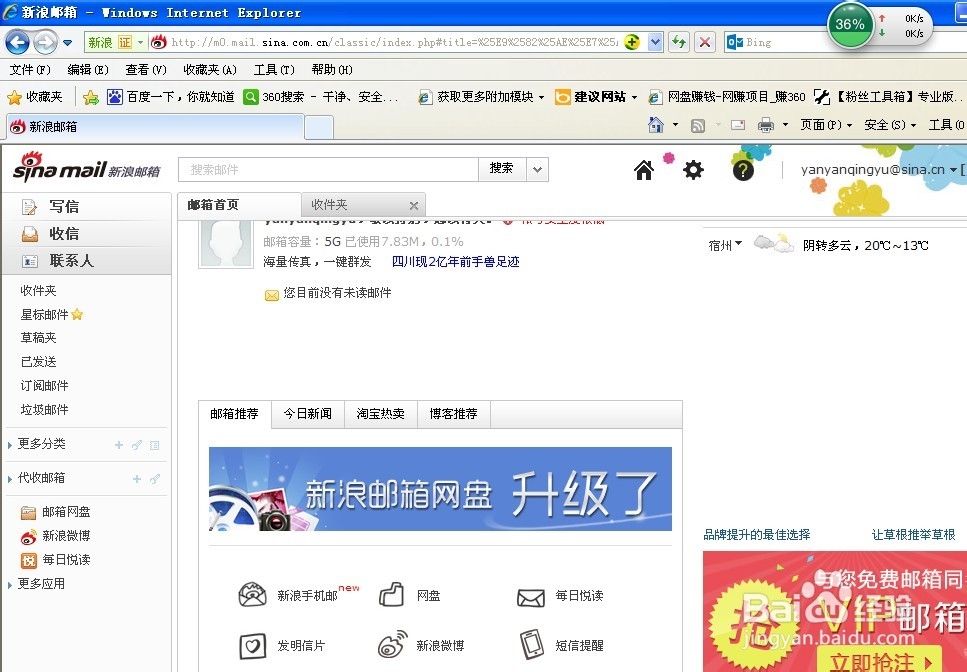Click the stop loading X icon
The height and width of the screenshot is (672, 967).
click(705, 42)
